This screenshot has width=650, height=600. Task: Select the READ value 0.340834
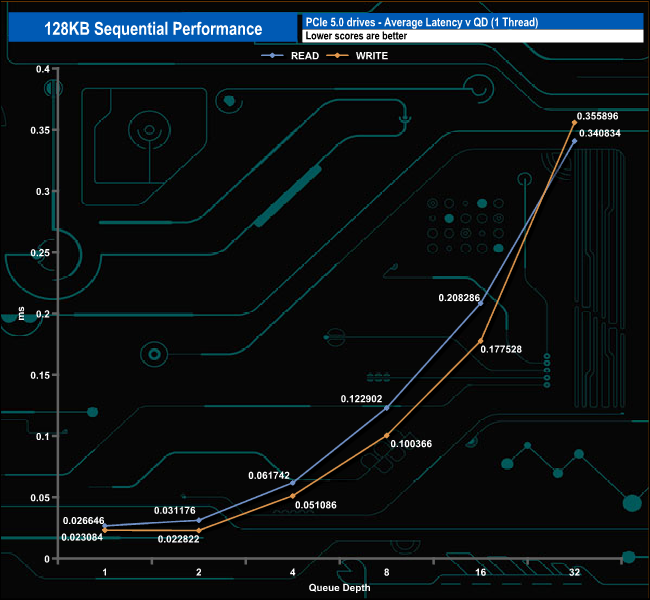point(600,133)
